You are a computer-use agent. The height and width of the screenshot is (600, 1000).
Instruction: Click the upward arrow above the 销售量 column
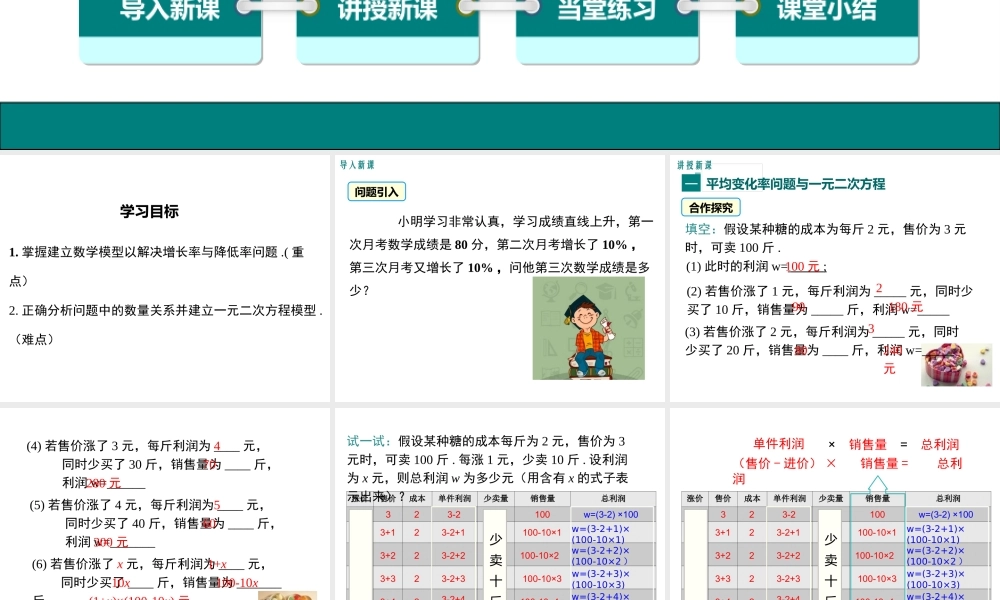coord(878,483)
